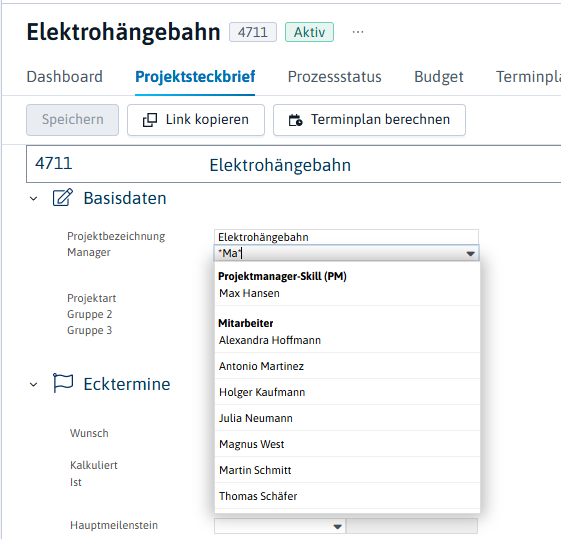Select Max Hansen from the list
561x539 pixels.
347,293
